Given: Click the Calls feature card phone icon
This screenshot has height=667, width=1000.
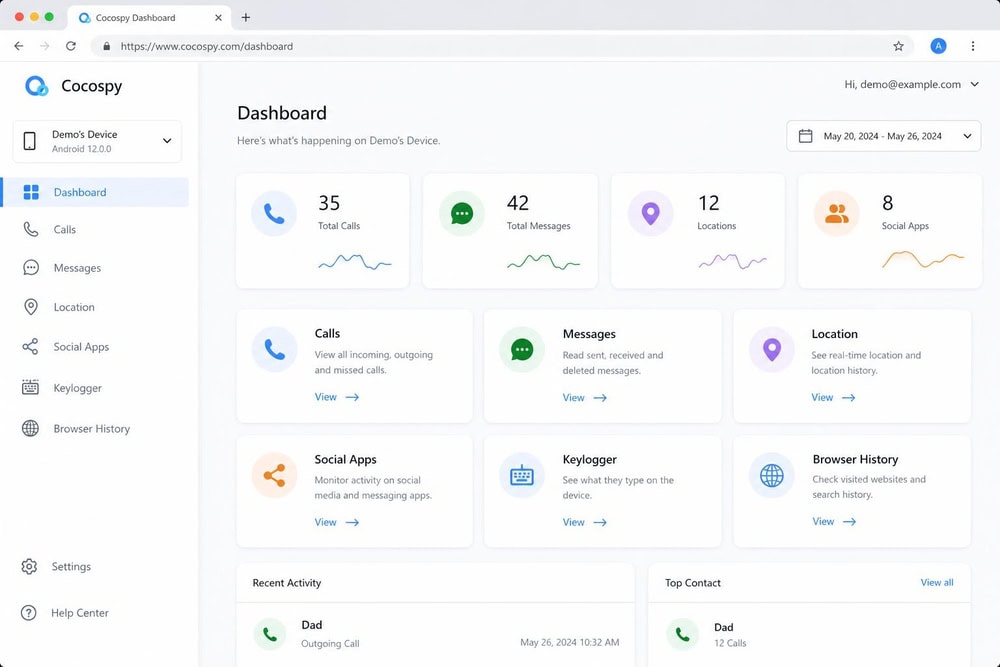Looking at the screenshot, I should pyautogui.click(x=274, y=349).
